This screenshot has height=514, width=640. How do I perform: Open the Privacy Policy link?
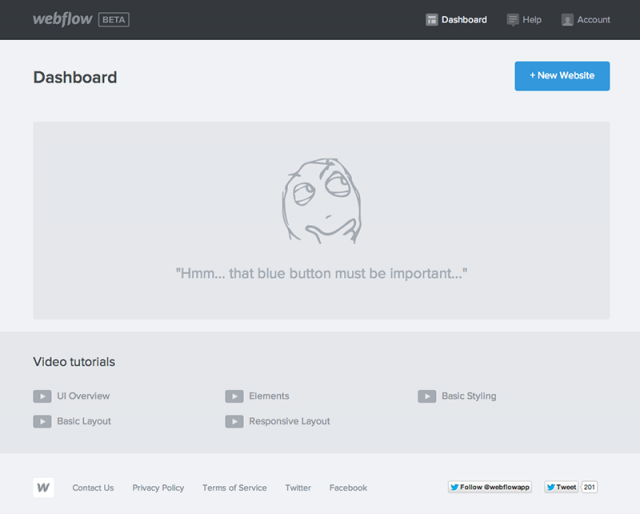click(158, 488)
